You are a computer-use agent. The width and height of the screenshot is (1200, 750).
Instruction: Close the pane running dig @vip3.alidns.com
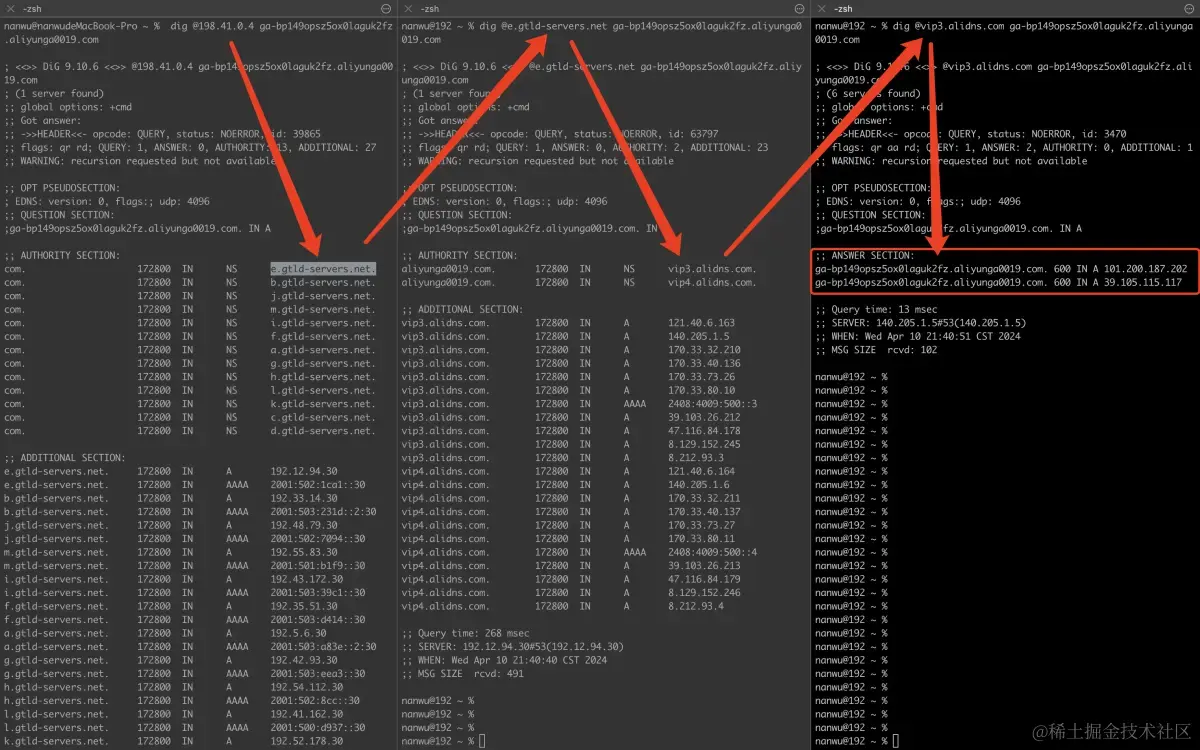point(822,8)
